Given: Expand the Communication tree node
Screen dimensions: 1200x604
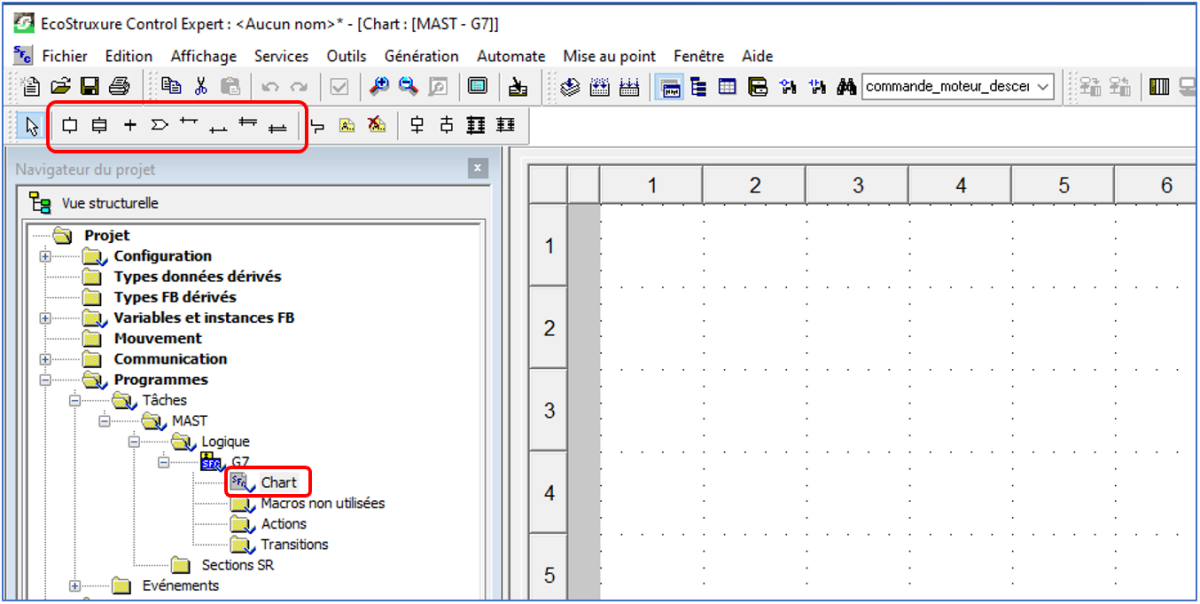Looking at the screenshot, I should click(x=45, y=359).
